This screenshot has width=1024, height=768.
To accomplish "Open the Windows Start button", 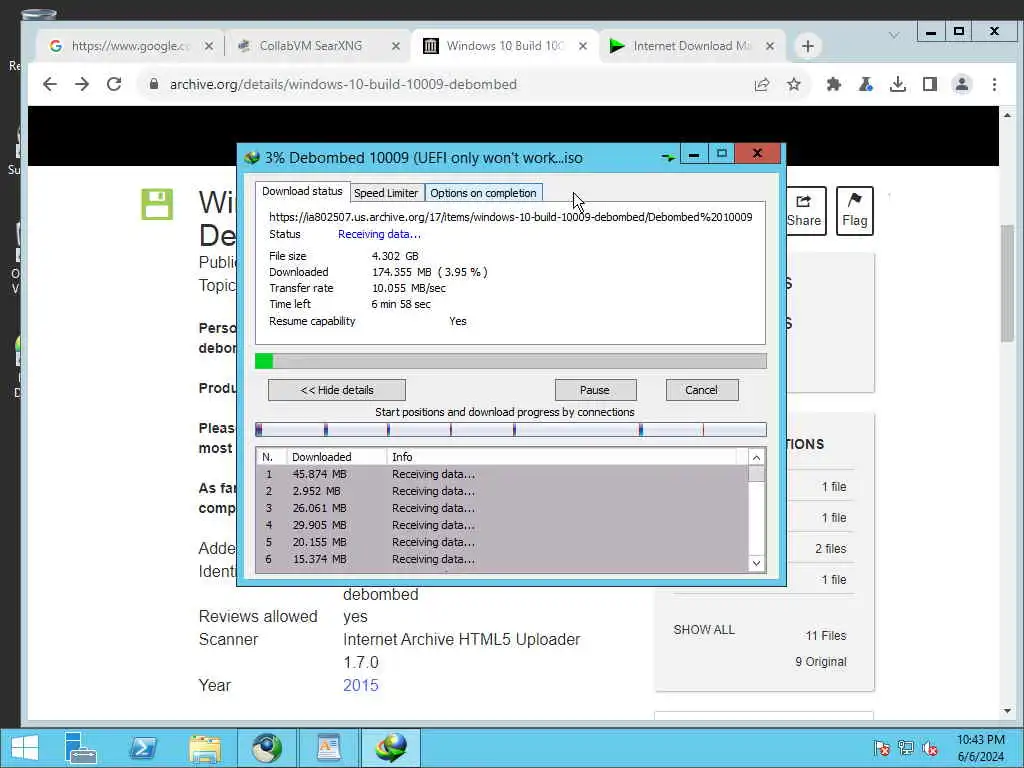I will pyautogui.click(x=25, y=748).
